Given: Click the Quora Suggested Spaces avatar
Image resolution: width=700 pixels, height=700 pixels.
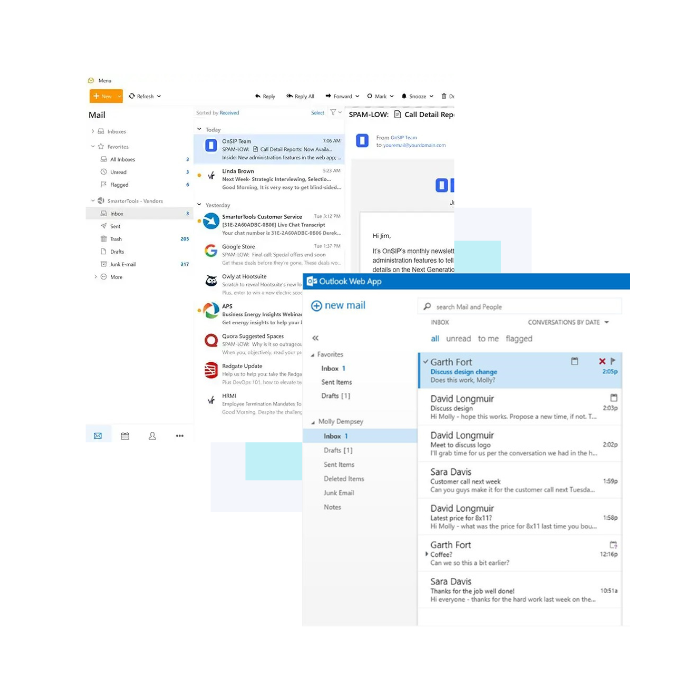Looking at the screenshot, I should 211,341.
